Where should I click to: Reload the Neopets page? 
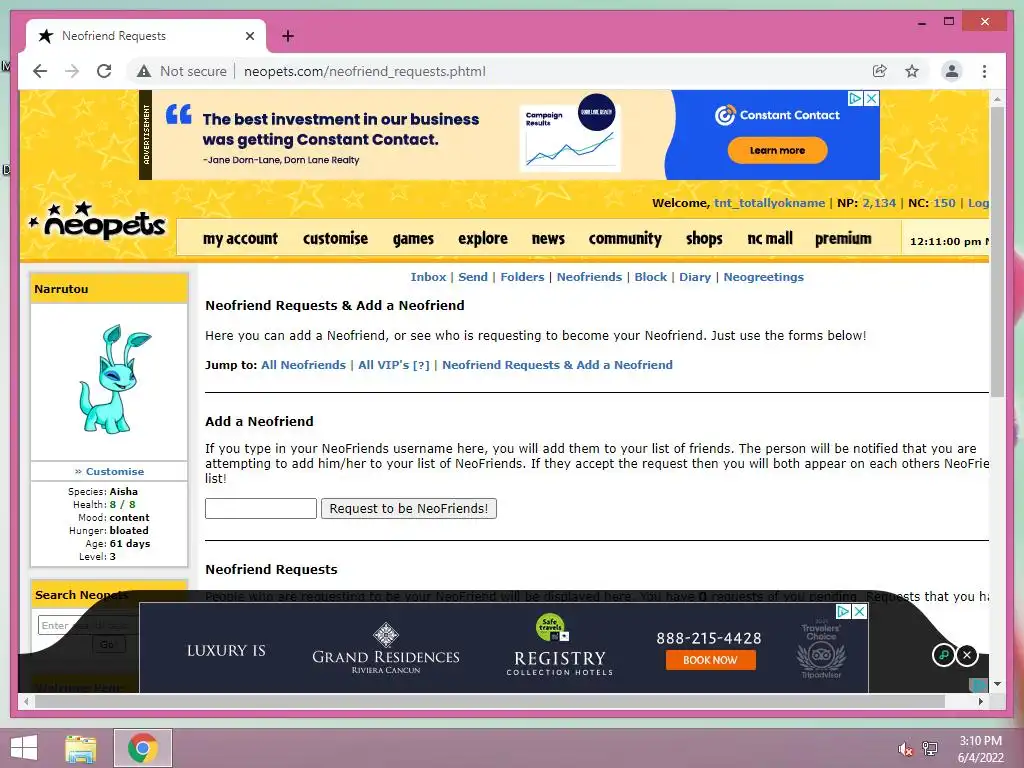[104, 71]
